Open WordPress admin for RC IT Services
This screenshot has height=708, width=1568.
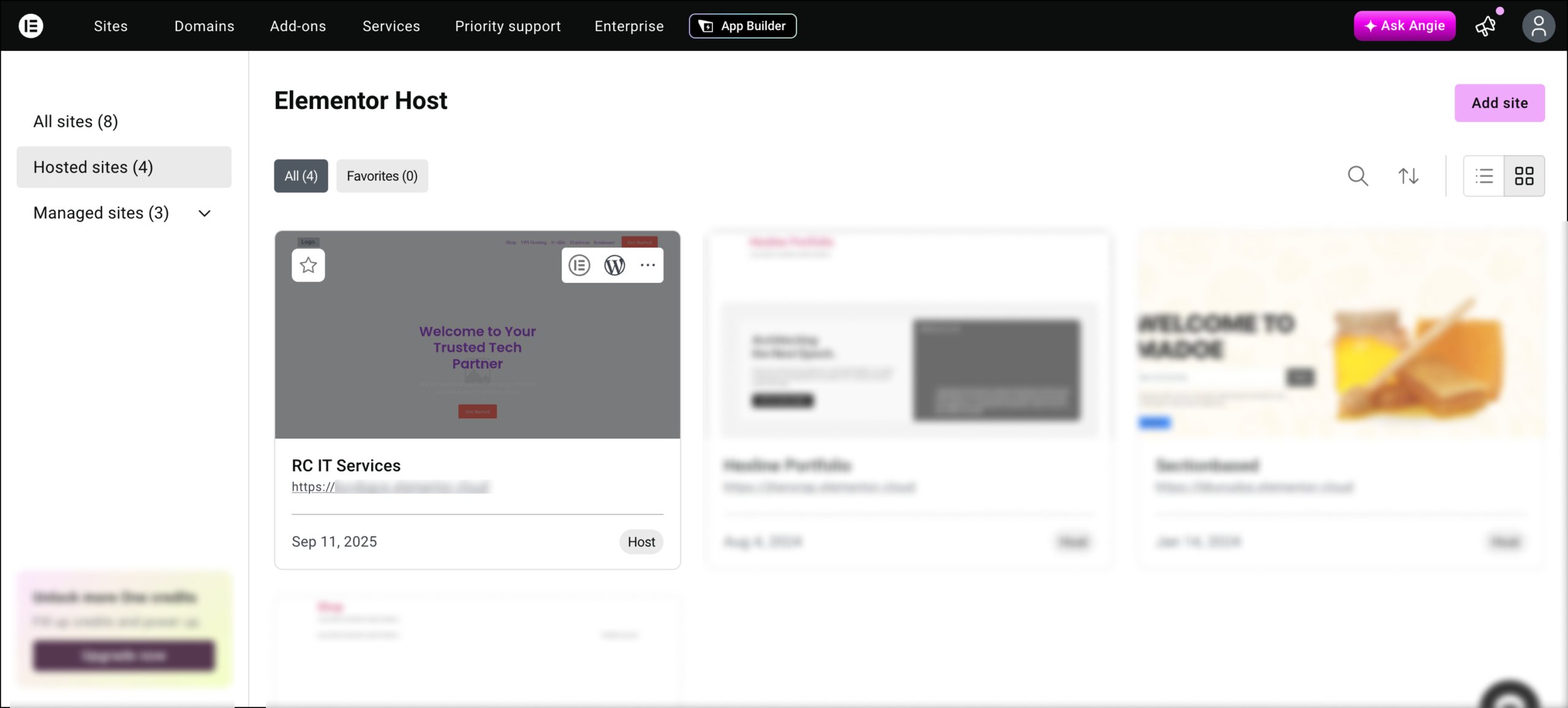614,265
